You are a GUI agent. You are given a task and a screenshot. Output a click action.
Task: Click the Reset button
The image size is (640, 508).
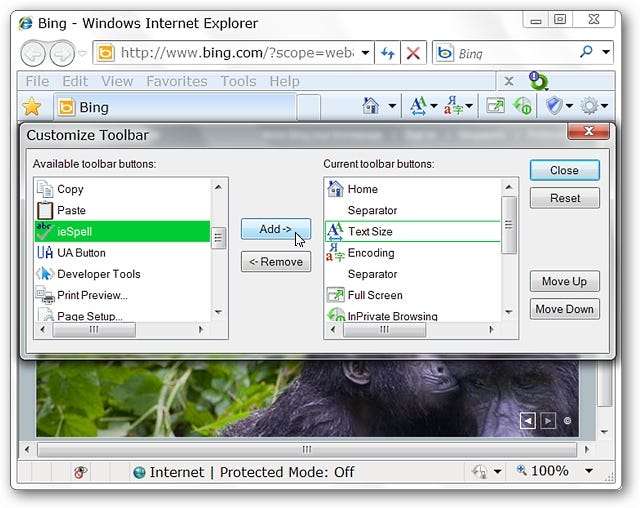click(x=564, y=198)
